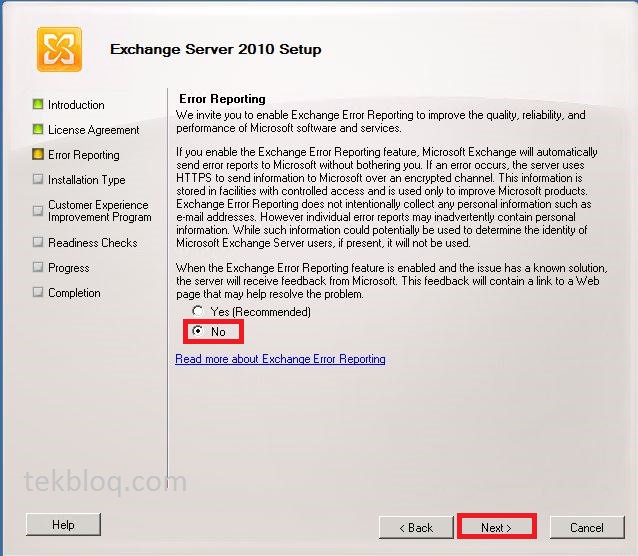The height and width of the screenshot is (556, 638).
Task: Select the No radio button
Action: tap(198, 331)
